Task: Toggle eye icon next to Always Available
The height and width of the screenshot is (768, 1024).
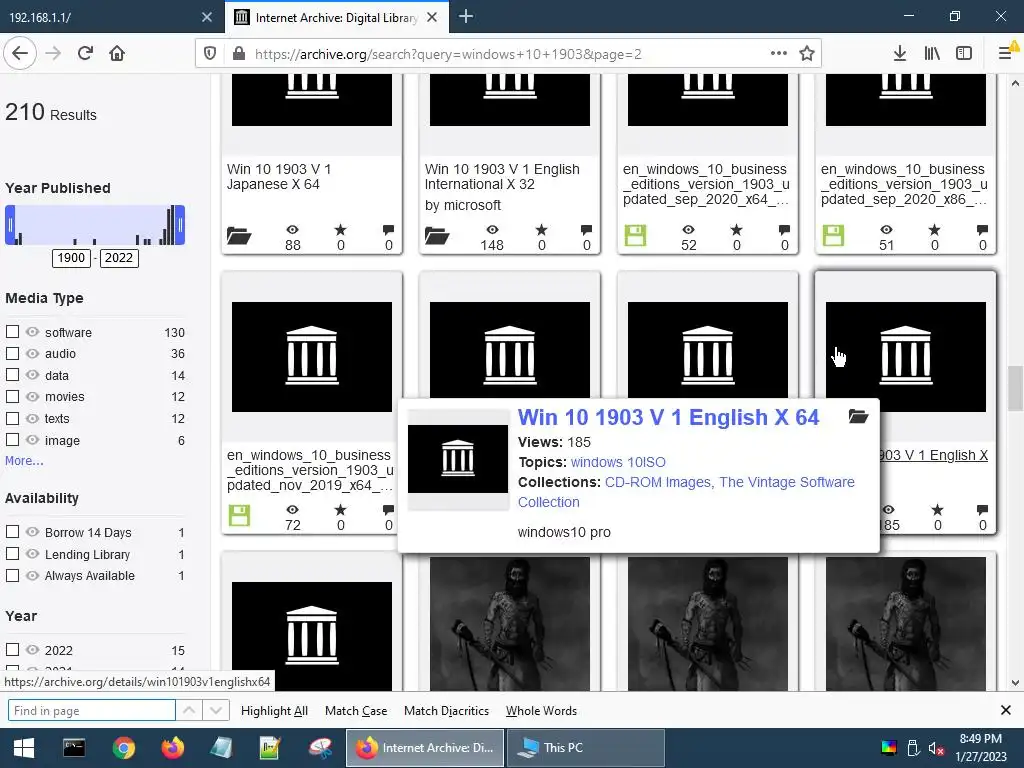Action: click(33, 575)
